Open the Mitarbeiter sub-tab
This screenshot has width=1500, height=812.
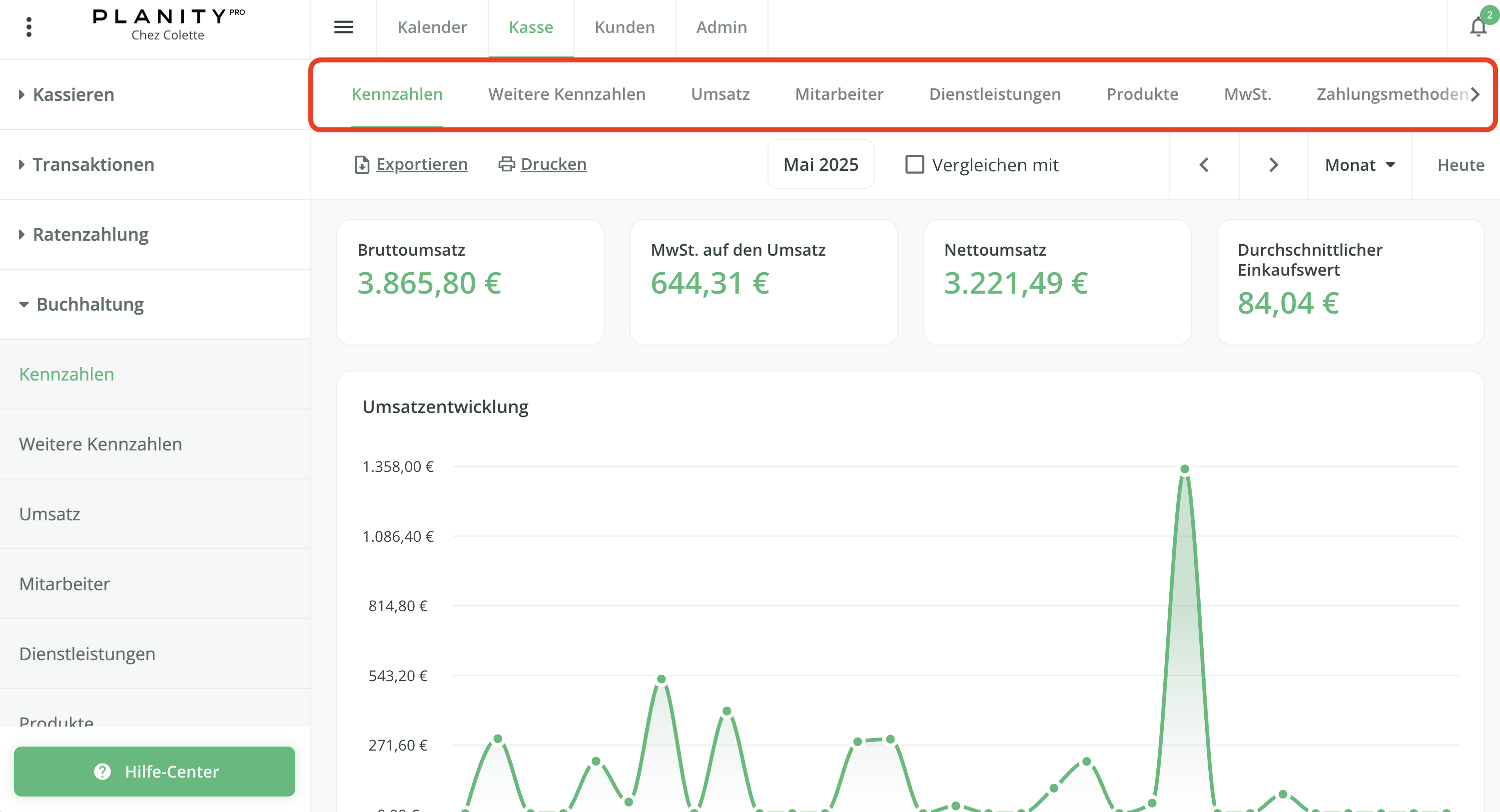click(839, 94)
